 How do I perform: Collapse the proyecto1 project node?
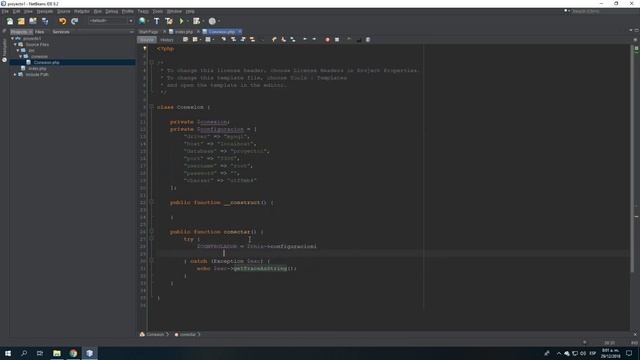12,38
